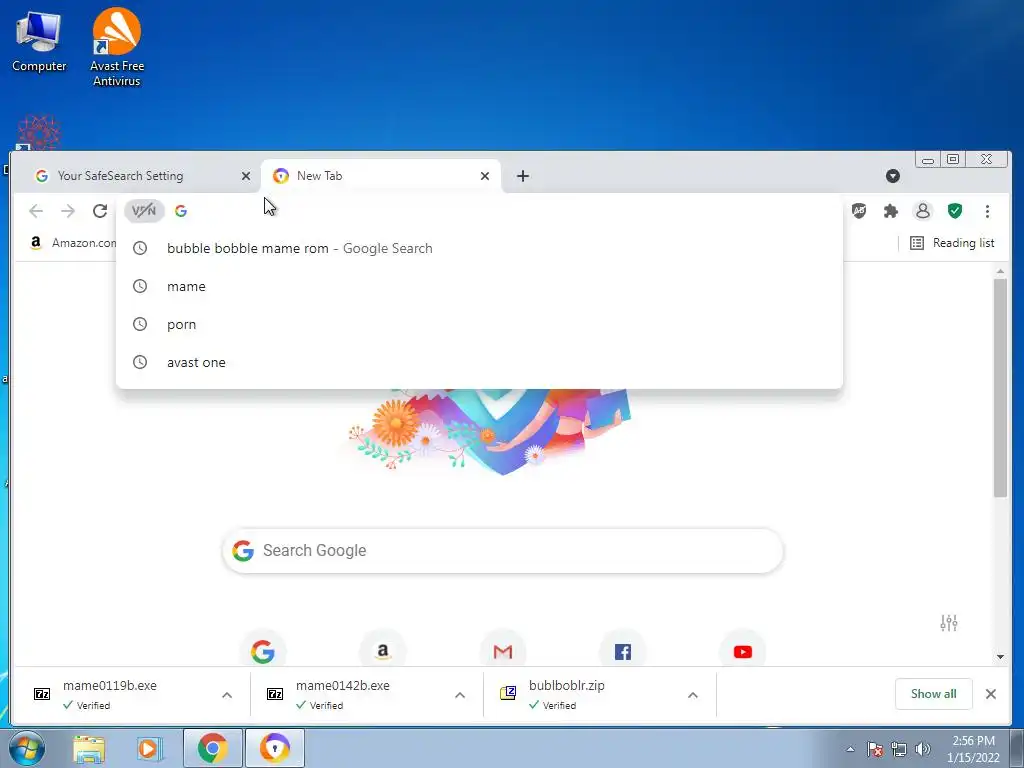1024x768 pixels.
Task: Click the clock icon beside 'avast one'
Action: click(140, 362)
